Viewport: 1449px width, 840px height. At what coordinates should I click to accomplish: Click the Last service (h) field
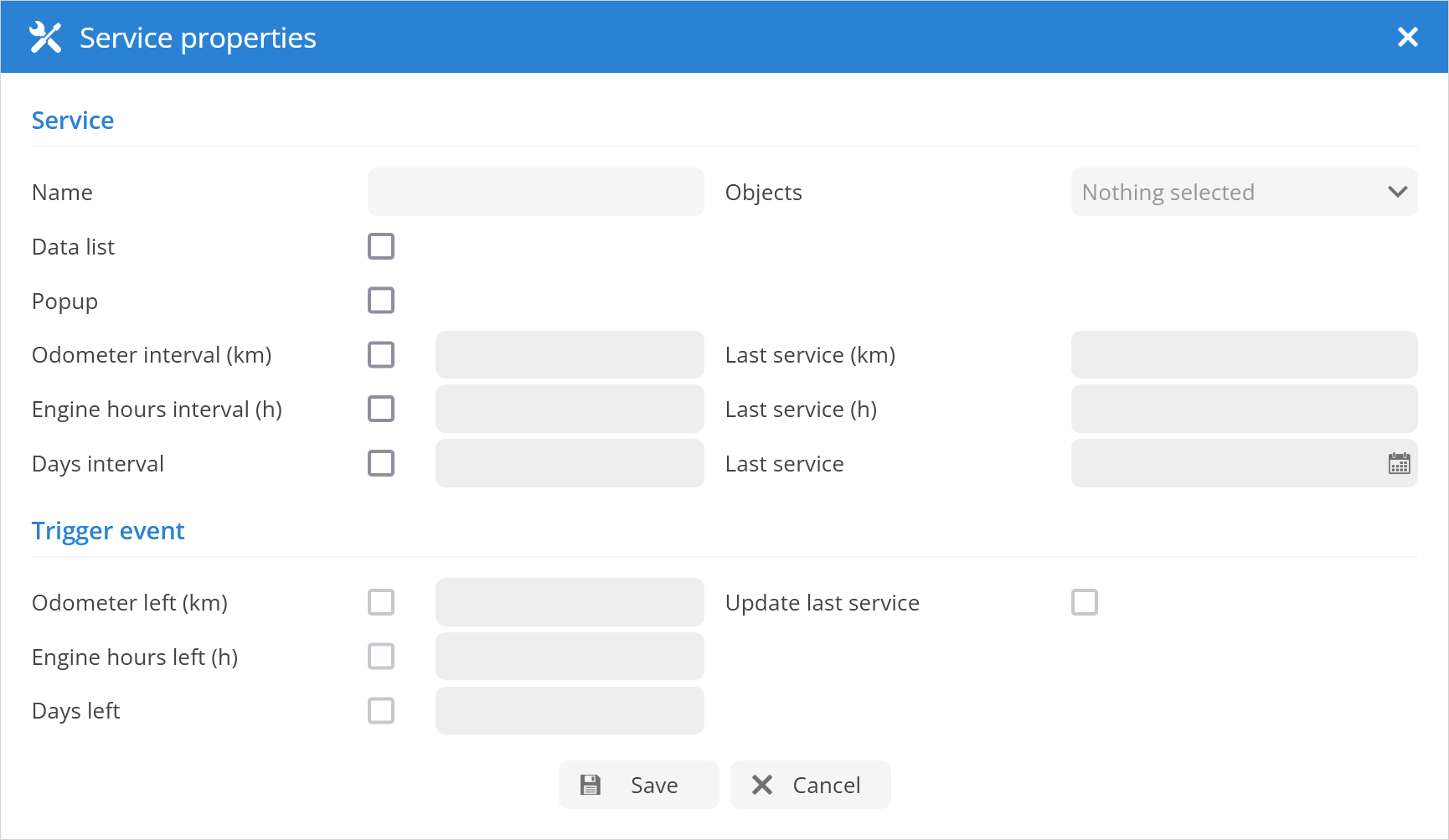[x=1244, y=410]
